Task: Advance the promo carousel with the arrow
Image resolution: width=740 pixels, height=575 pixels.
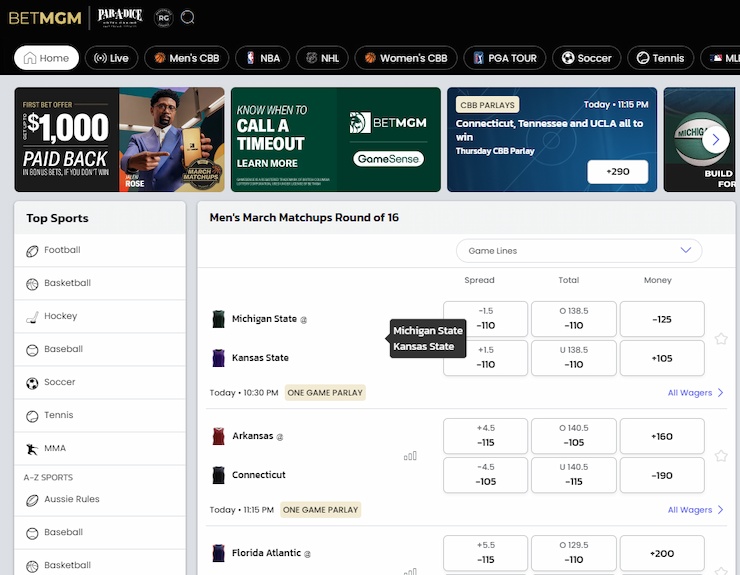Action: (715, 140)
